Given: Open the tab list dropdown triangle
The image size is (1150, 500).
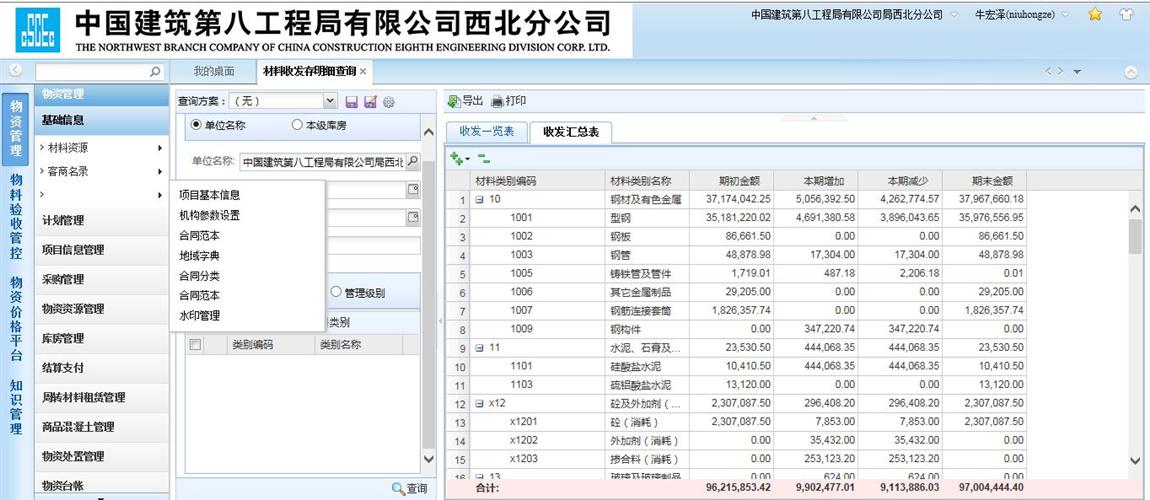Looking at the screenshot, I should point(1077,72).
